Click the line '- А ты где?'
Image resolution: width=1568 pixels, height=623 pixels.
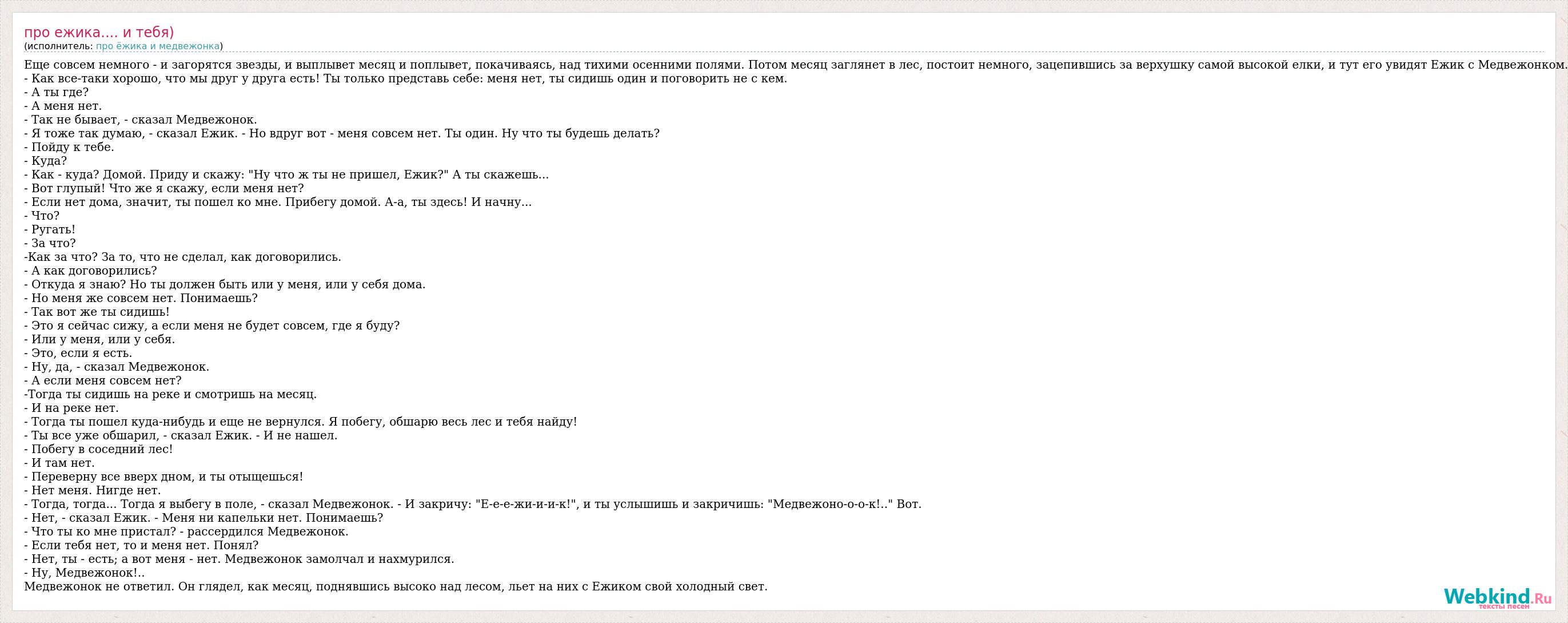click(x=57, y=93)
